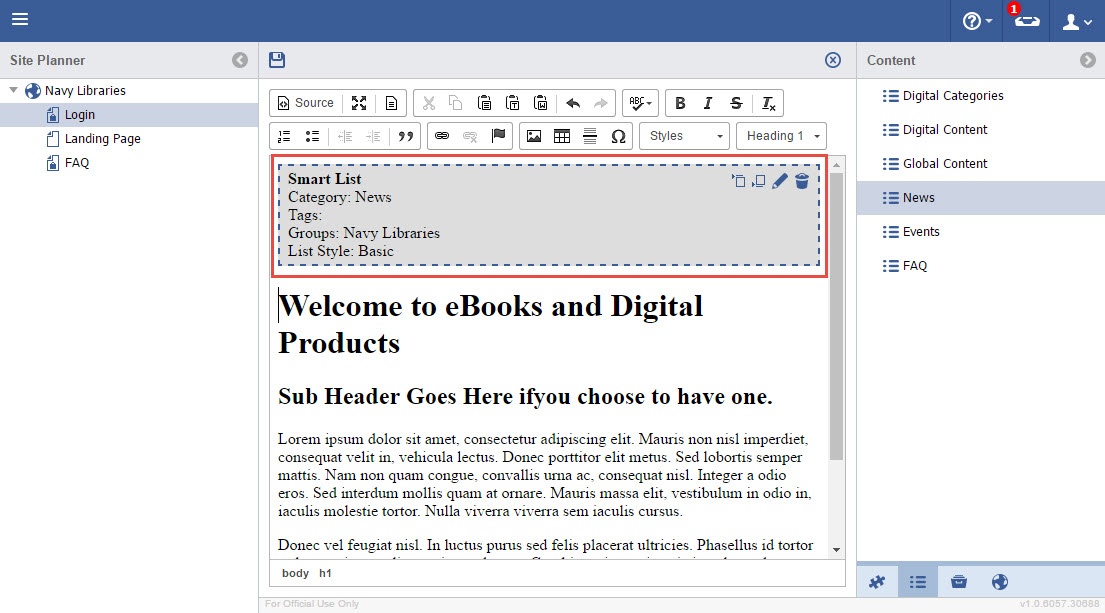Image resolution: width=1105 pixels, height=613 pixels.
Task: Insert an image using the toolbar
Action: coord(534,136)
